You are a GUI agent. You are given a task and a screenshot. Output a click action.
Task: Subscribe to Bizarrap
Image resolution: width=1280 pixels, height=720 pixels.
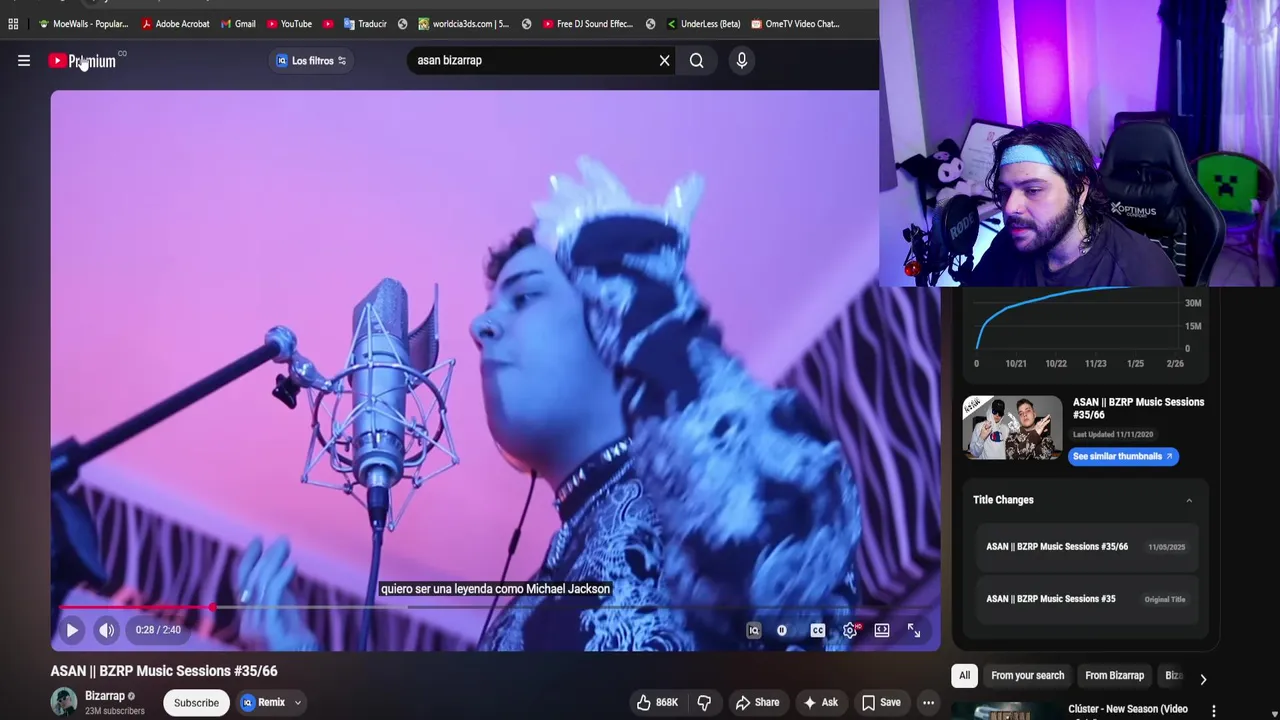[x=196, y=702]
